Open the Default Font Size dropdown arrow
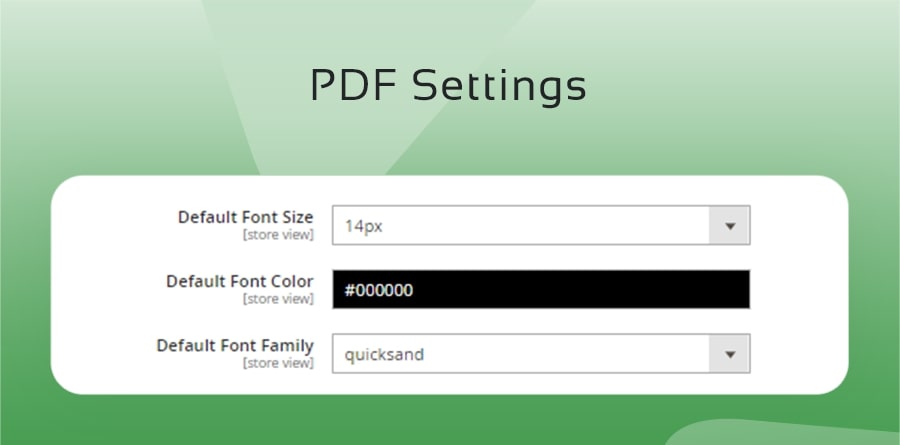 point(729,226)
